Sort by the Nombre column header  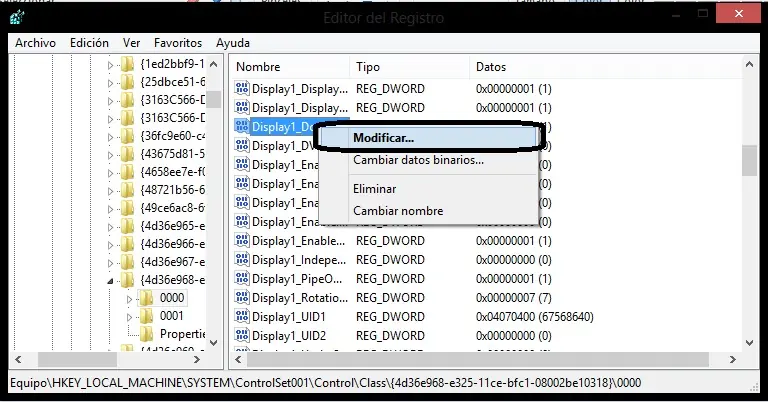290,67
